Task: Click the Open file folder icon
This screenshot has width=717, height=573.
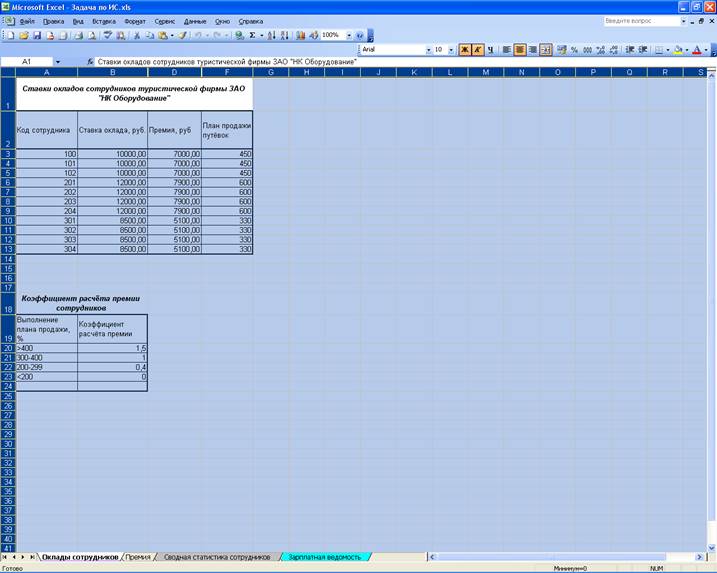Action: [x=24, y=35]
